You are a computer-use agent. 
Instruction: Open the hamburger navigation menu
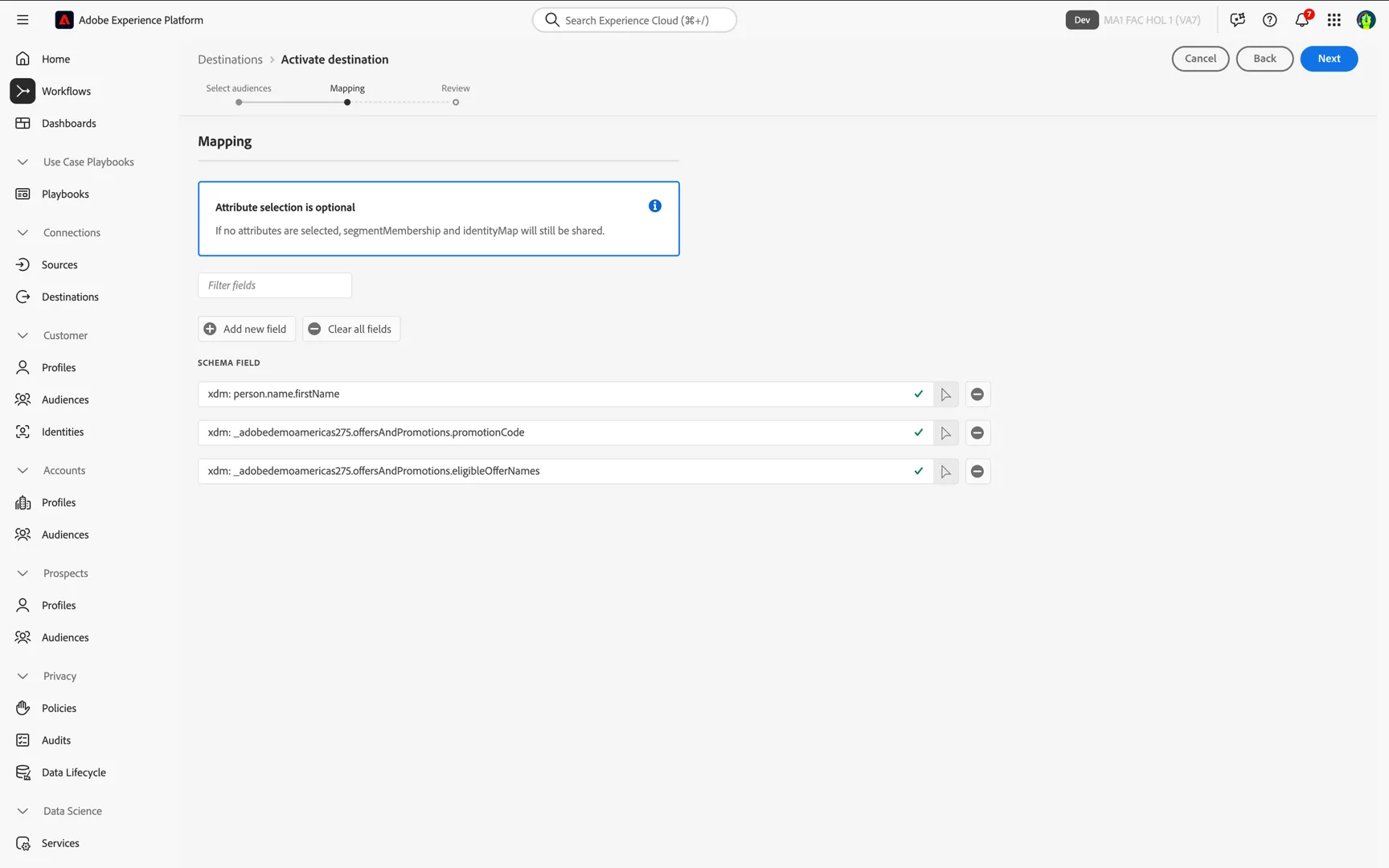coord(23,20)
